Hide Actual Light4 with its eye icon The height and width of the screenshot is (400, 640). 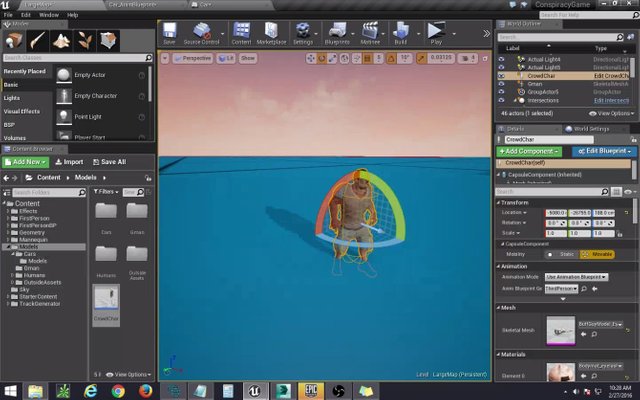coord(501,59)
